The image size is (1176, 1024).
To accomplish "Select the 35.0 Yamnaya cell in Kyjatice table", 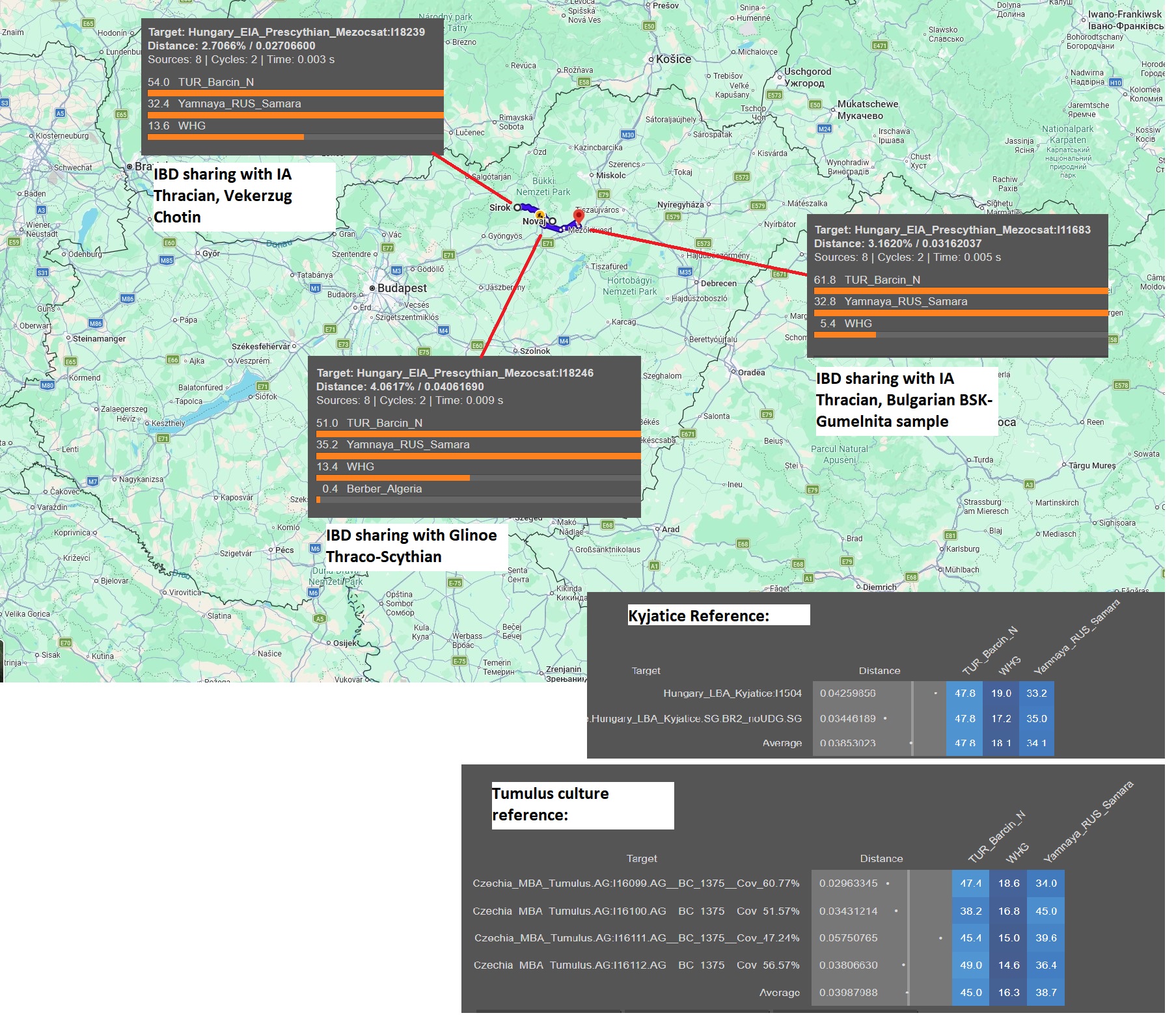I will (x=1037, y=719).
